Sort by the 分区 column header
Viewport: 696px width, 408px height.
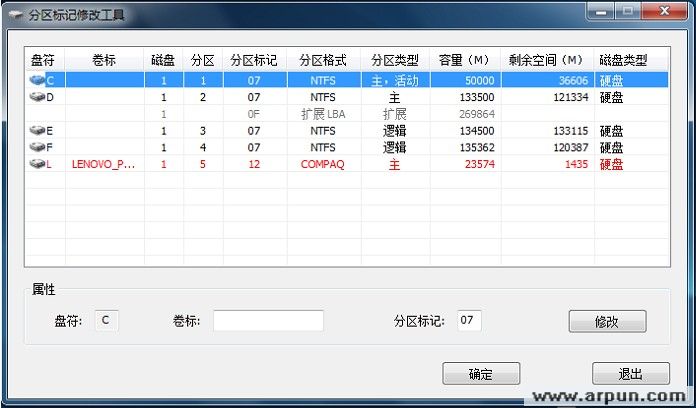point(203,60)
